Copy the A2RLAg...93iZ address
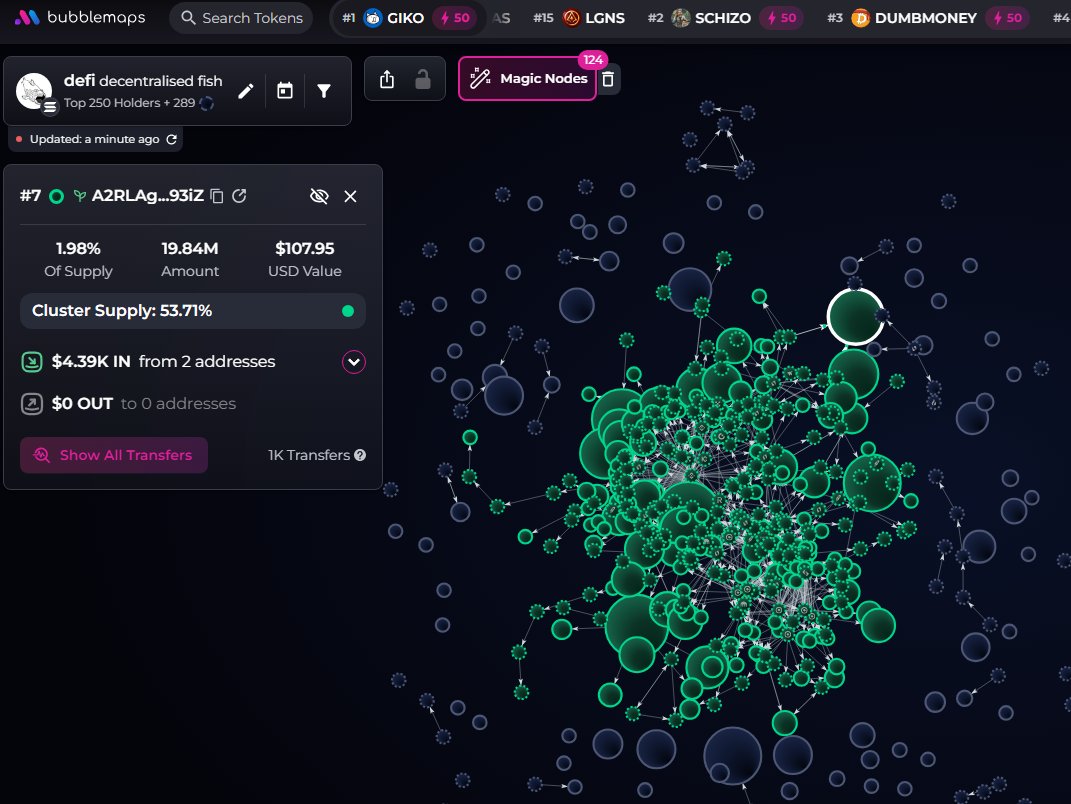 217,196
